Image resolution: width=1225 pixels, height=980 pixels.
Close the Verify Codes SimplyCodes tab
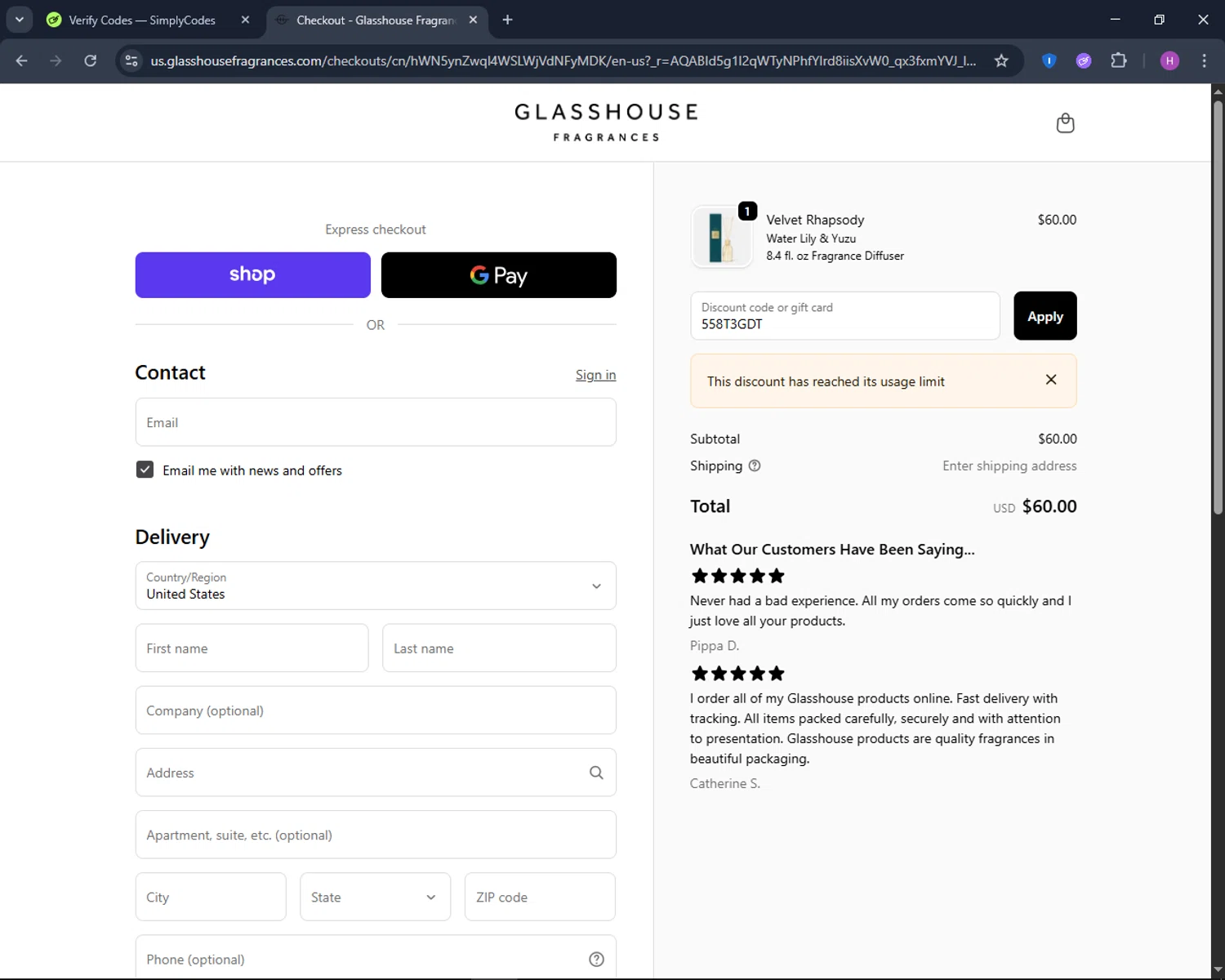(x=245, y=20)
